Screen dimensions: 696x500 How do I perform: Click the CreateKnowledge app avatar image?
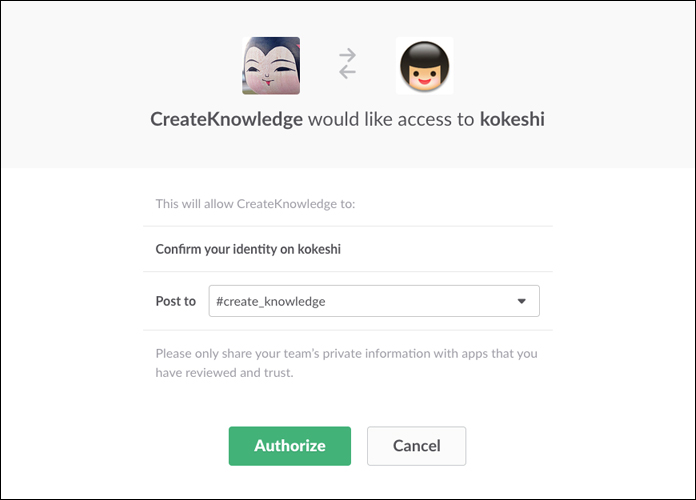tap(271, 66)
